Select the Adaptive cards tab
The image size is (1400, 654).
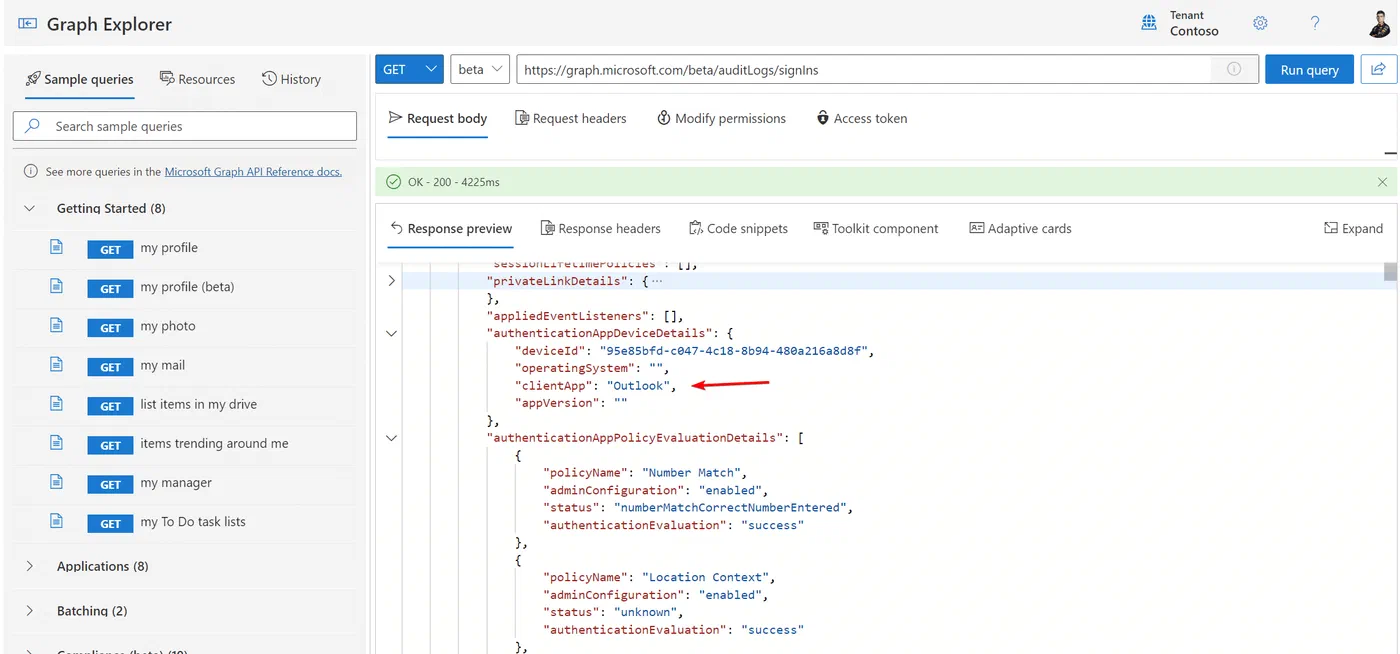1020,228
